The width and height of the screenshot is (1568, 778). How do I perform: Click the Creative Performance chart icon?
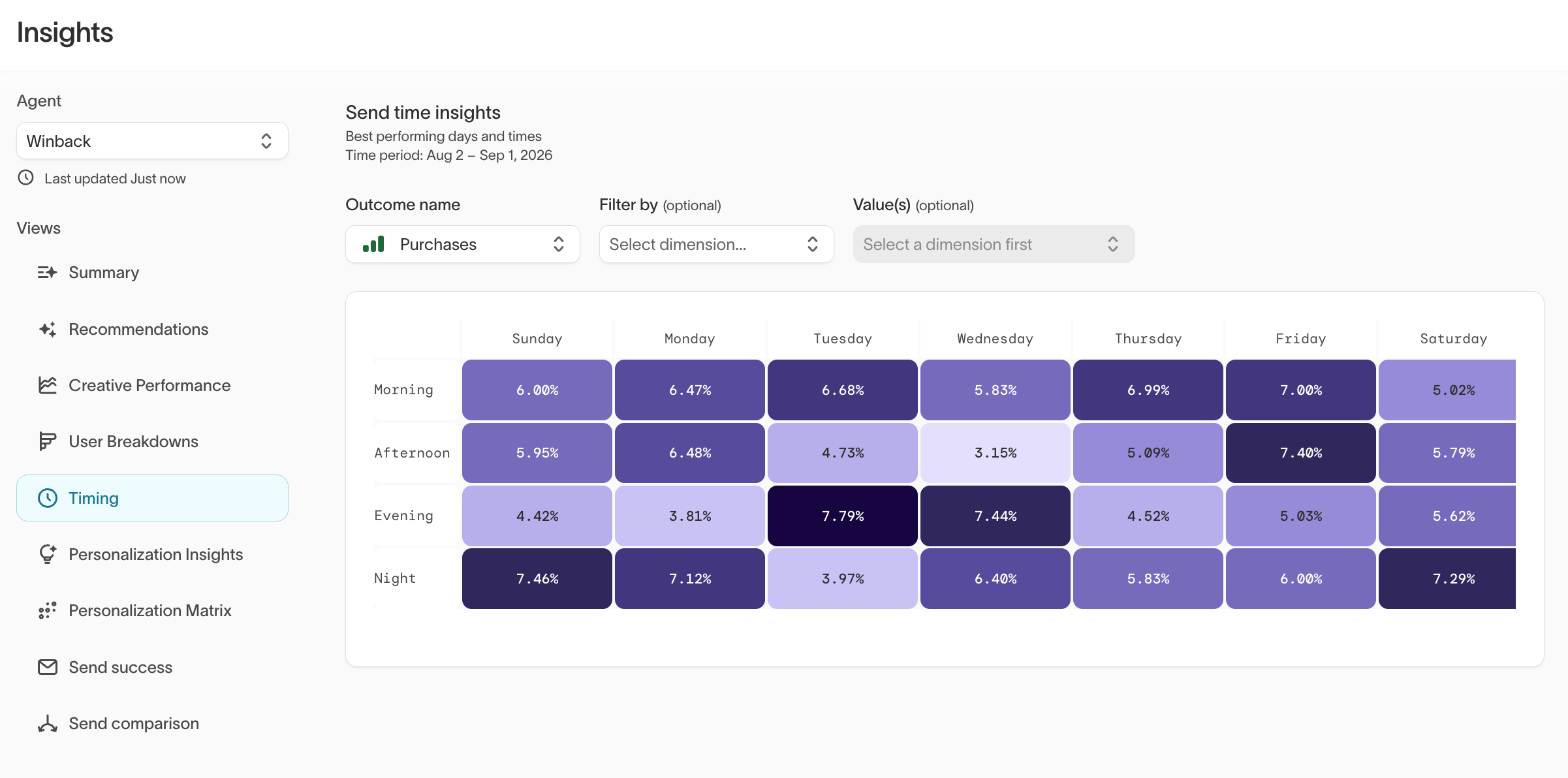(x=48, y=385)
